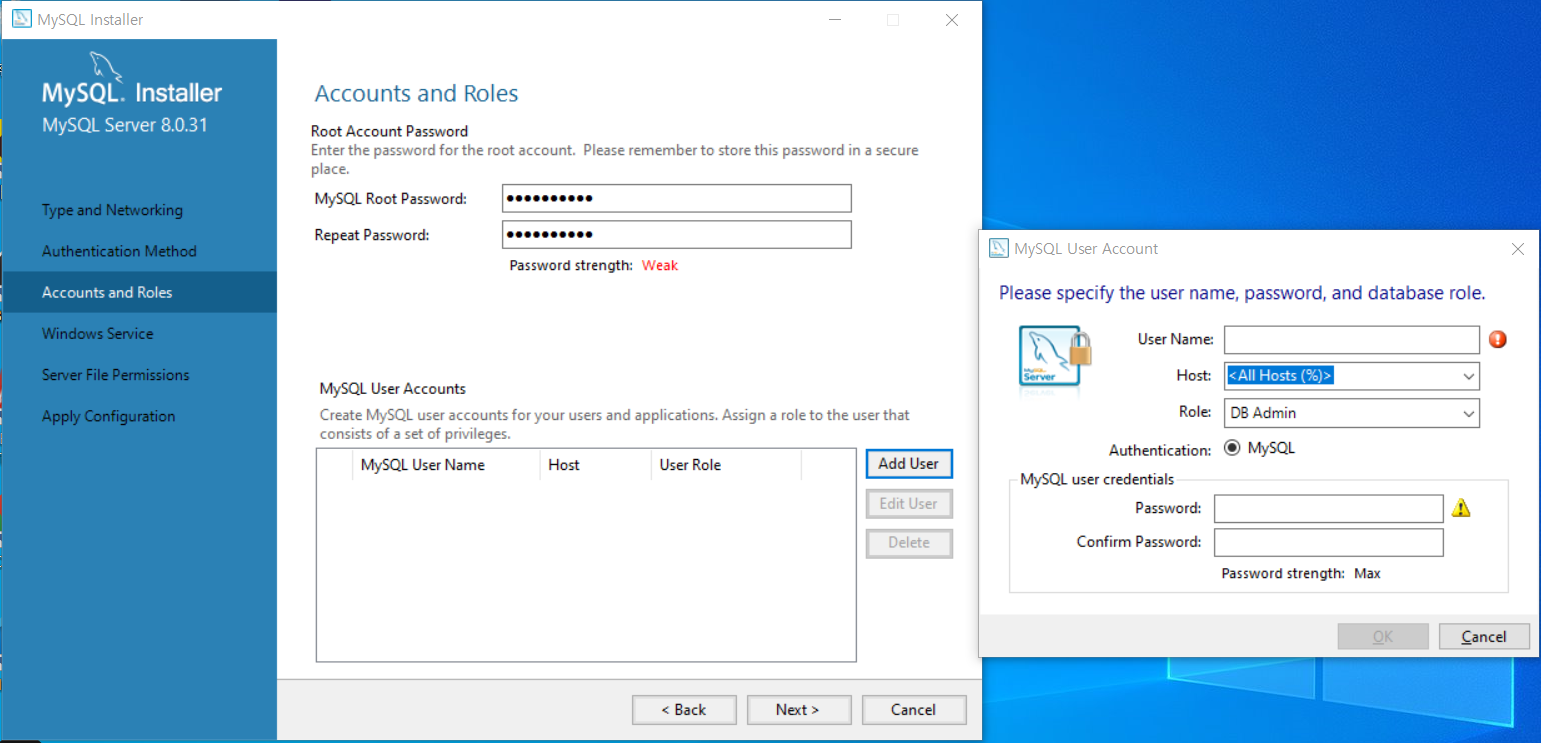Click the Host column header
Image resolution: width=1541 pixels, height=743 pixels.
595,465
